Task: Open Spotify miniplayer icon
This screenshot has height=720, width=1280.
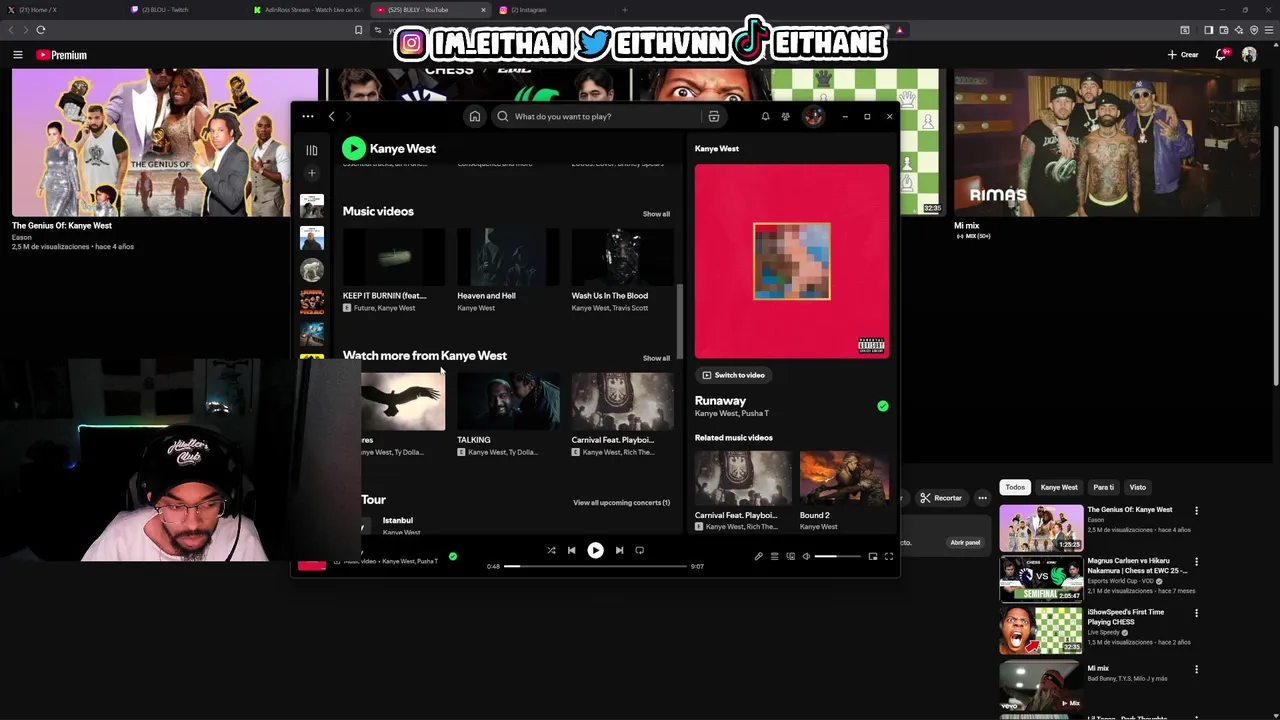Action: point(873,556)
